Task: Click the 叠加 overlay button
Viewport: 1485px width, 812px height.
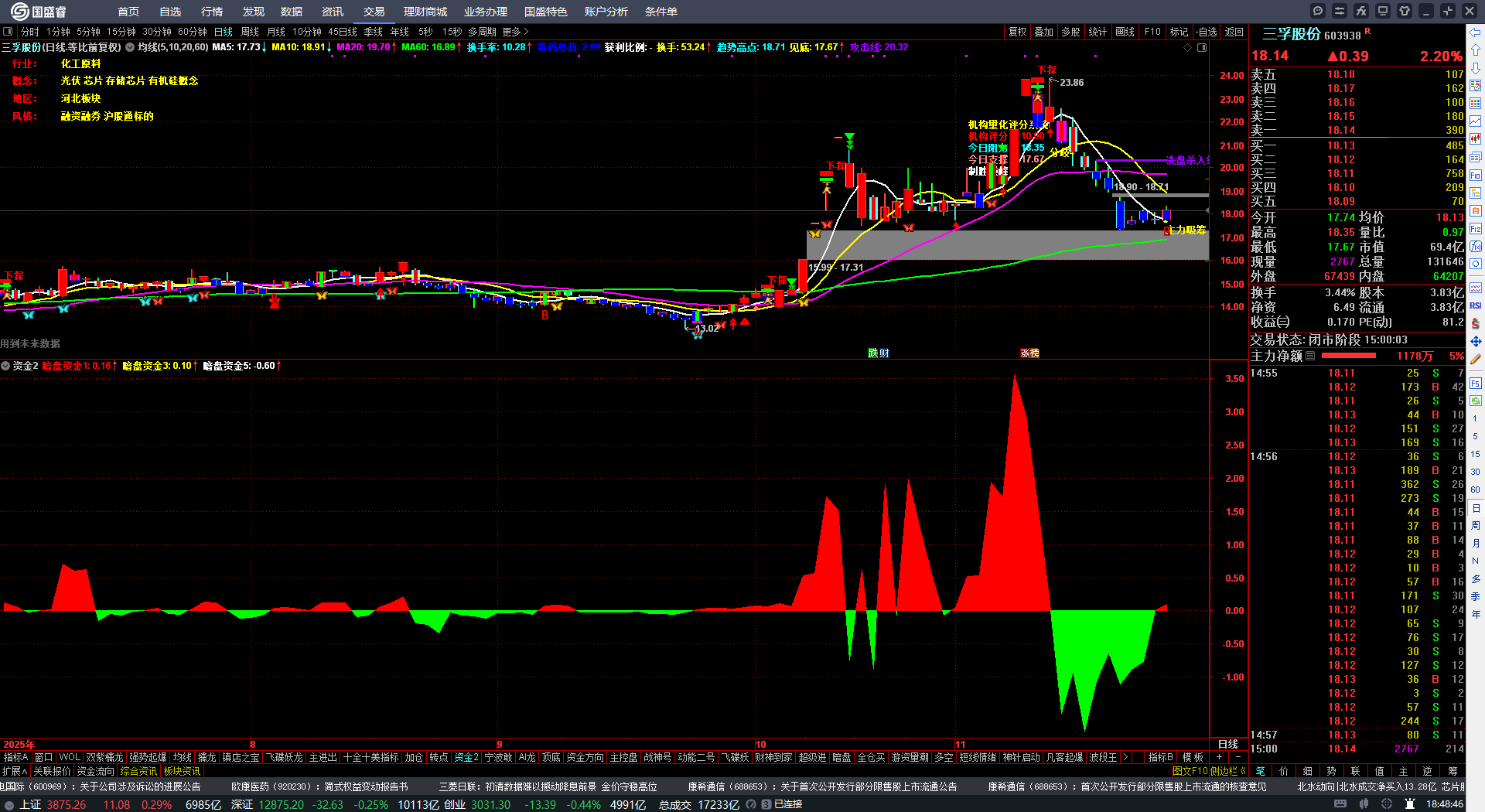Action: point(1044,32)
